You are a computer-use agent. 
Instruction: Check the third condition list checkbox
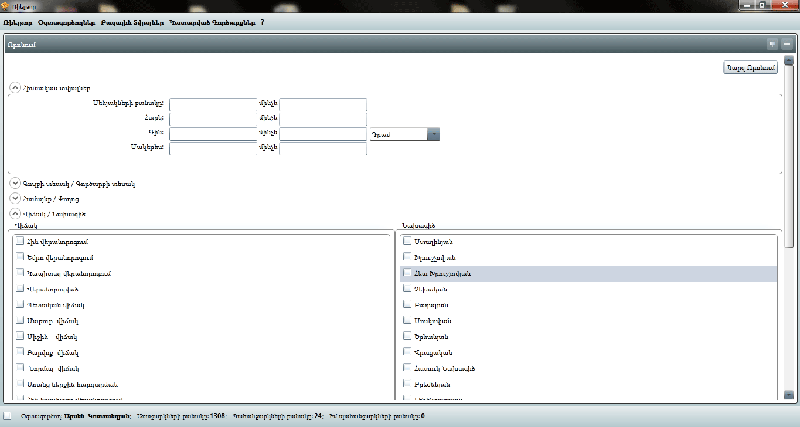coord(20,272)
